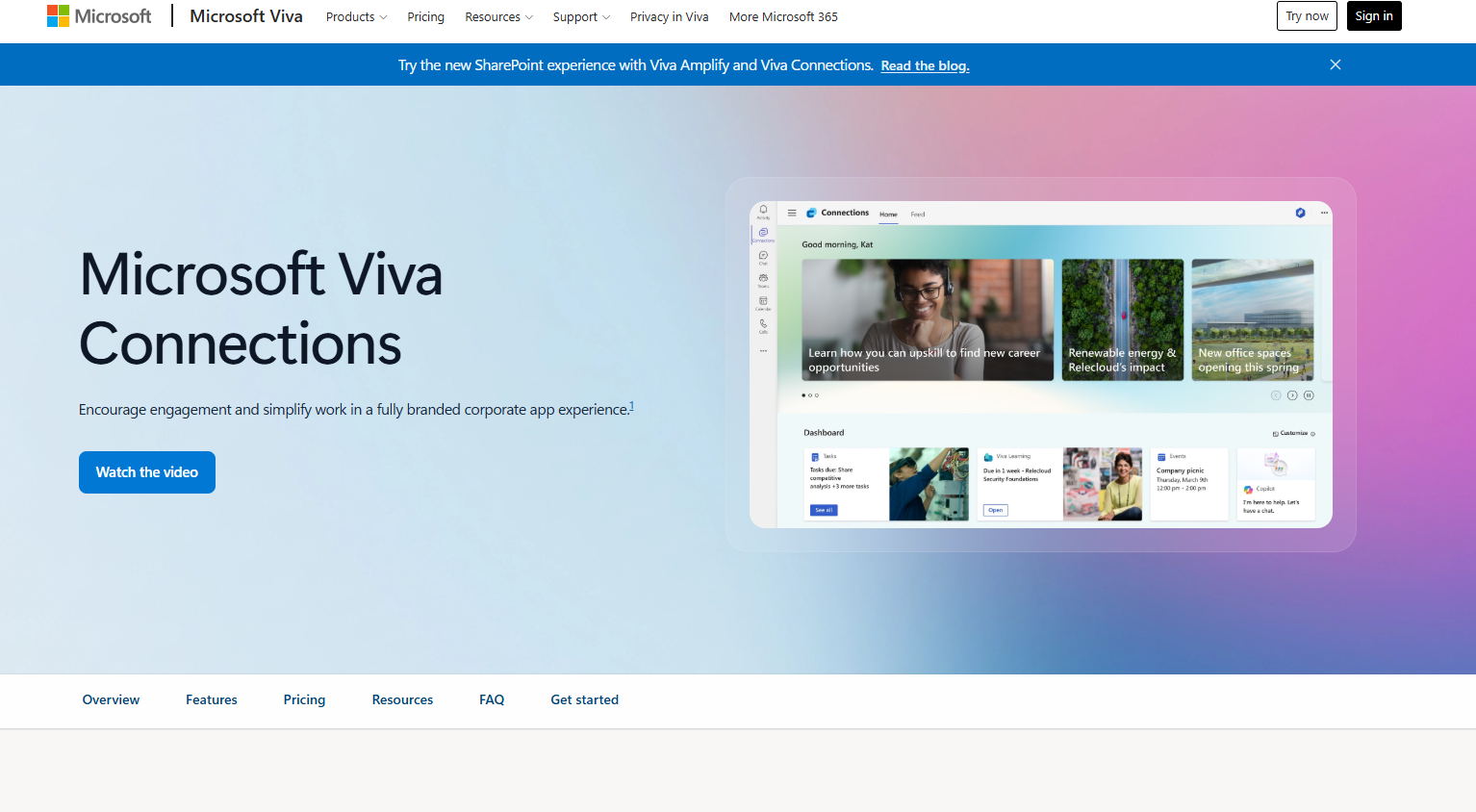The height and width of the screenshot is (812, 1476).
Task: Click the Microsoft Viva Connections heading
Action: (261, 309)
